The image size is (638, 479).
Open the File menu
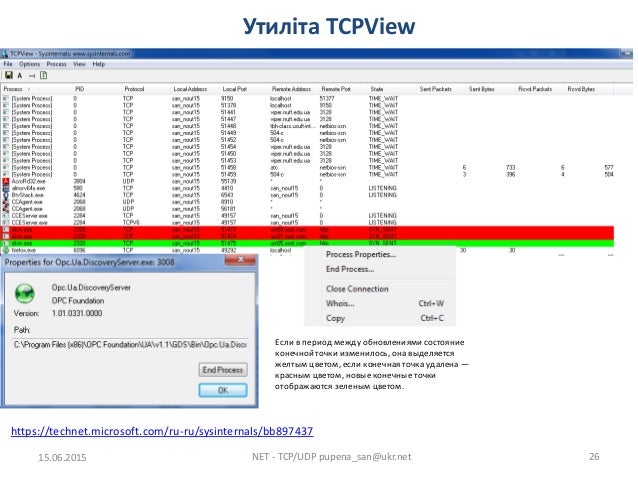coord(8,64)
